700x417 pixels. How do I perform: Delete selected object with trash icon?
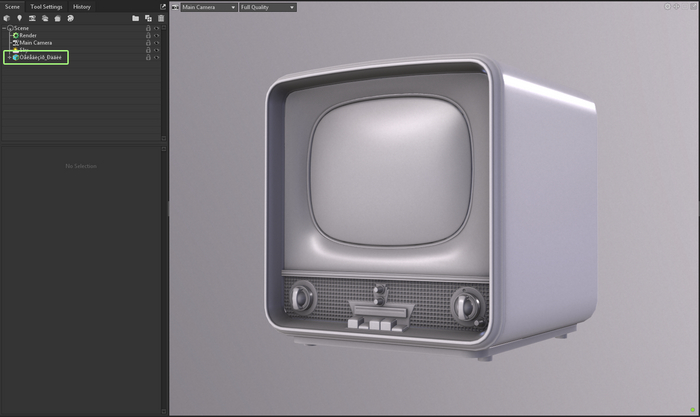161,18
